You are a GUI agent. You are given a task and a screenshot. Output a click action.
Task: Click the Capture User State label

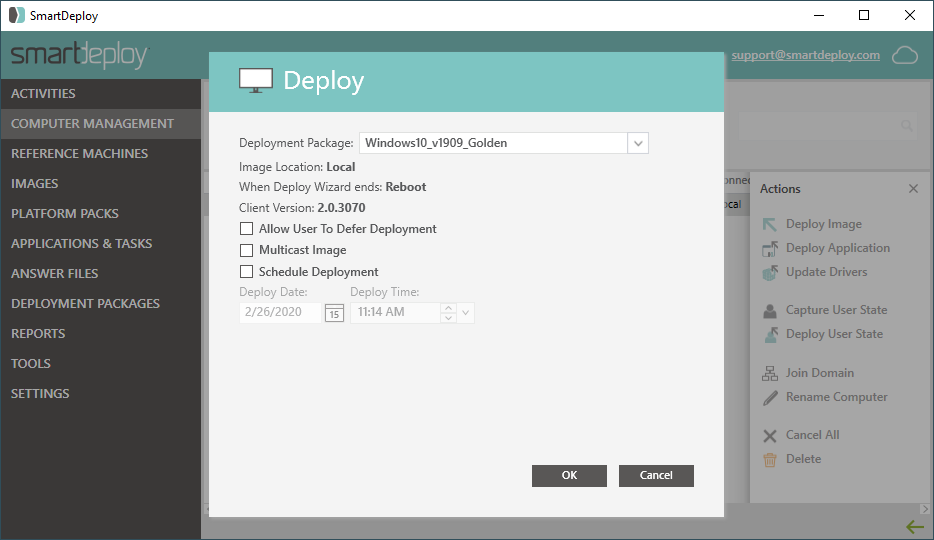click(x=836, y=310)
